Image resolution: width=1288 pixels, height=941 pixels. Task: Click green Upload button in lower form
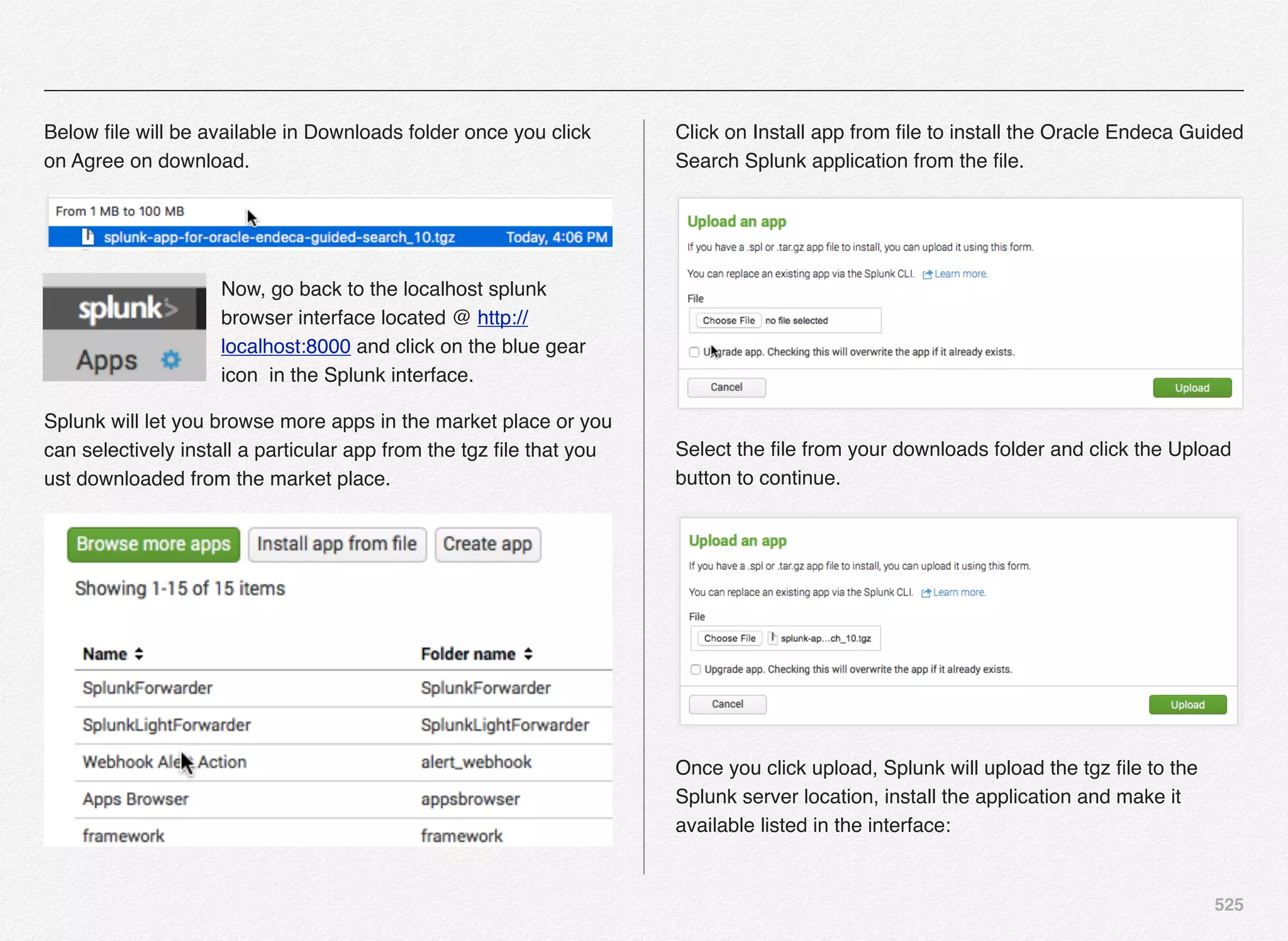[x=1188, y=704]
